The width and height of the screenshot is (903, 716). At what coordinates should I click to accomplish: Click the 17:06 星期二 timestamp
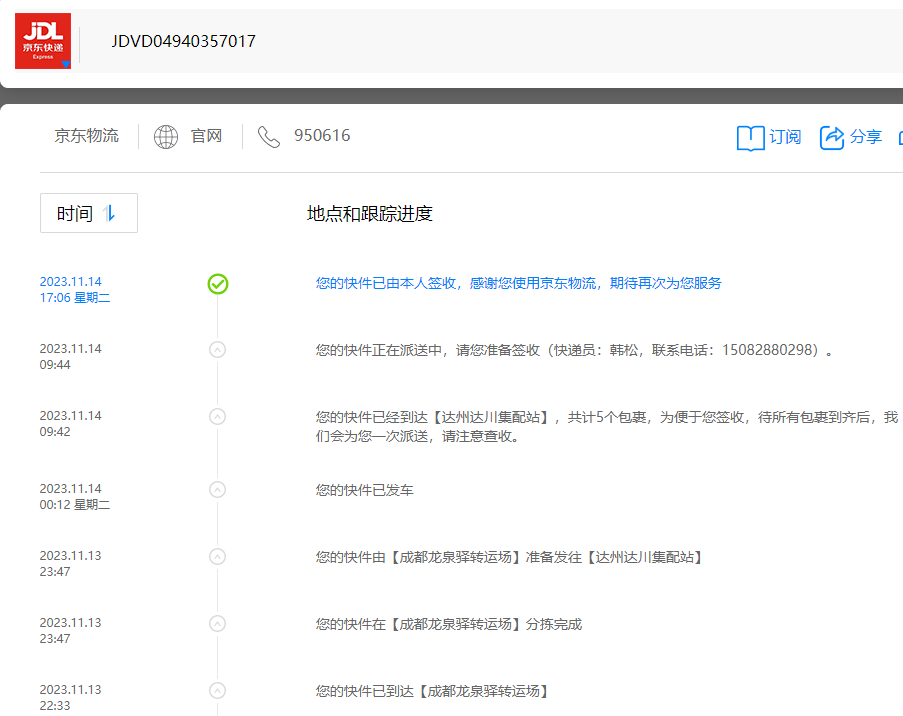point(74,298)
